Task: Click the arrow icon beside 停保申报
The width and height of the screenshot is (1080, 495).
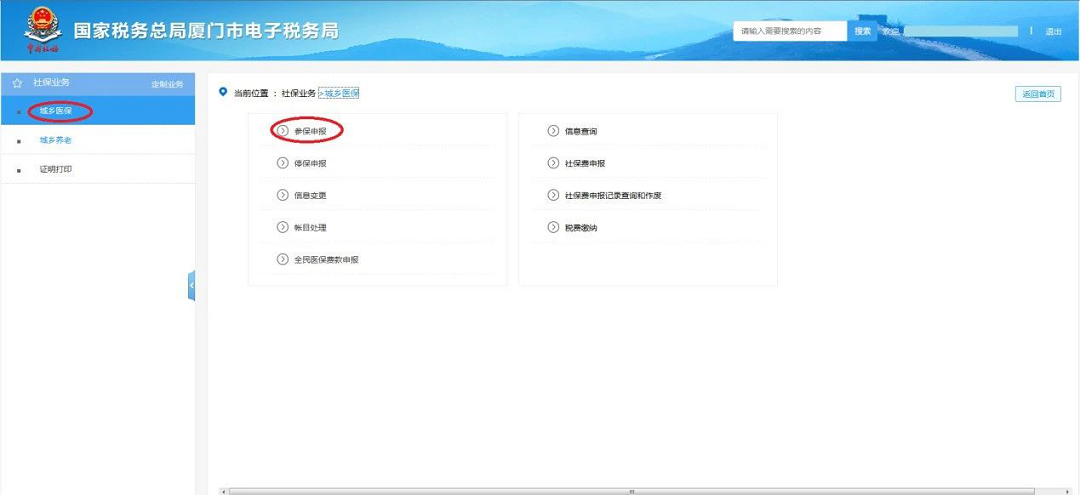Action: tap(282, 163)
